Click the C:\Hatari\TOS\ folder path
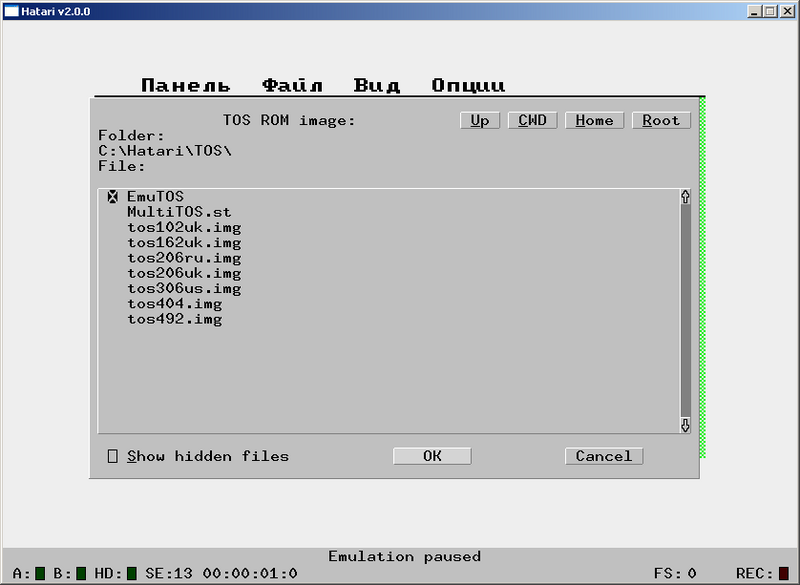The height and width of the screenshot is (585, 800). click(165, 151)
